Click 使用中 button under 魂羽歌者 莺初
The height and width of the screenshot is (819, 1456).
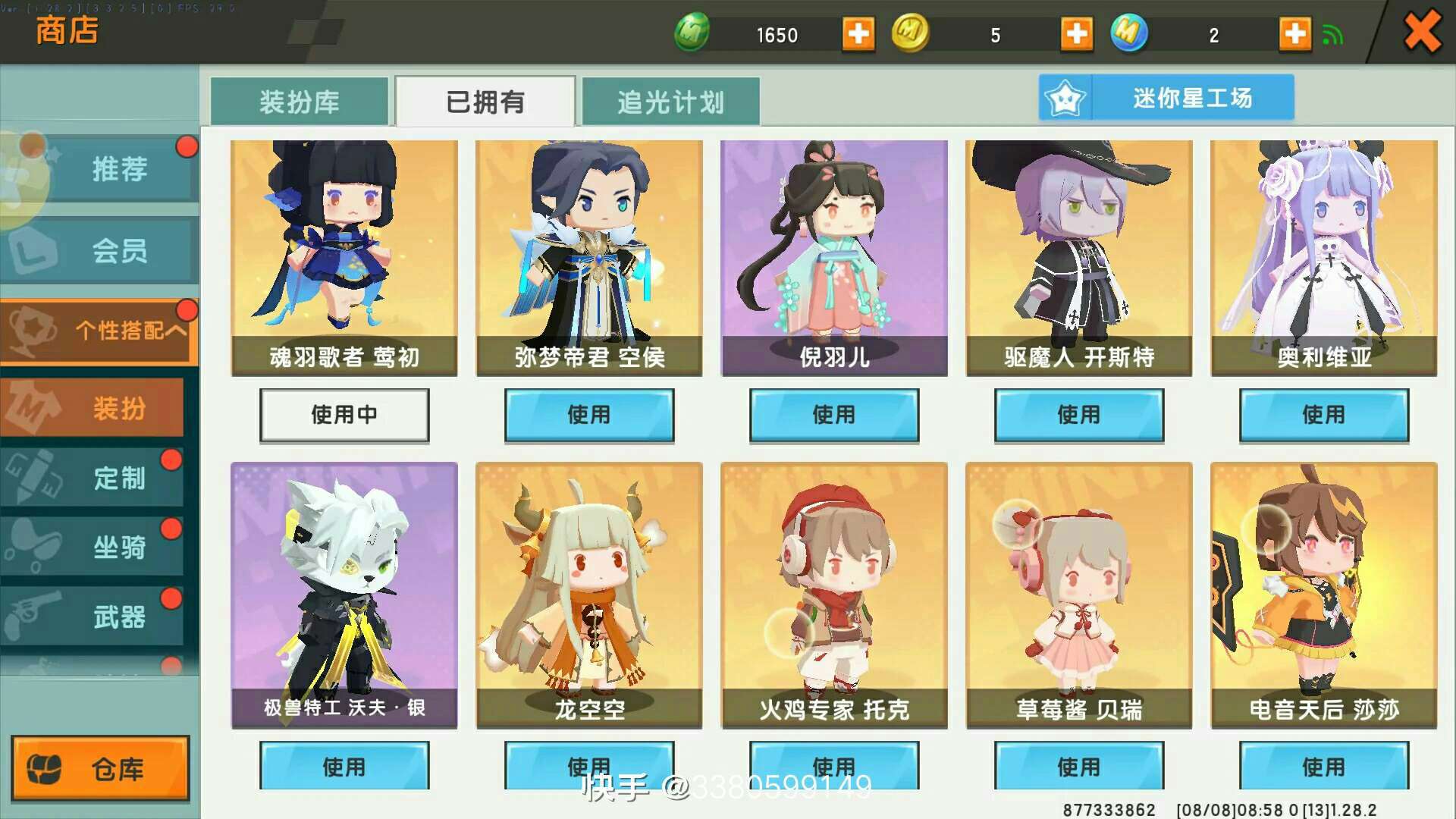(344, 415)
